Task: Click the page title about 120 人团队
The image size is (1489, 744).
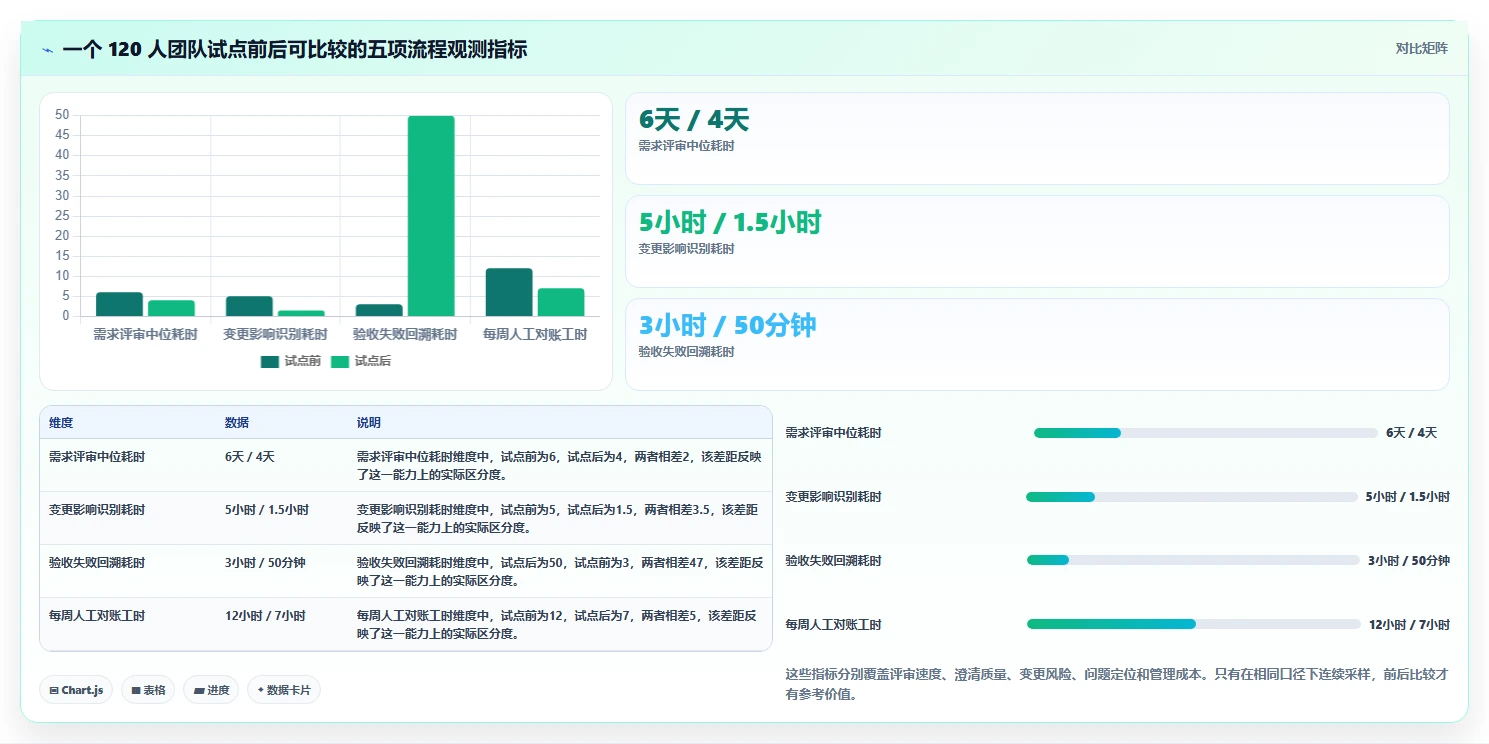Action: 294,50
